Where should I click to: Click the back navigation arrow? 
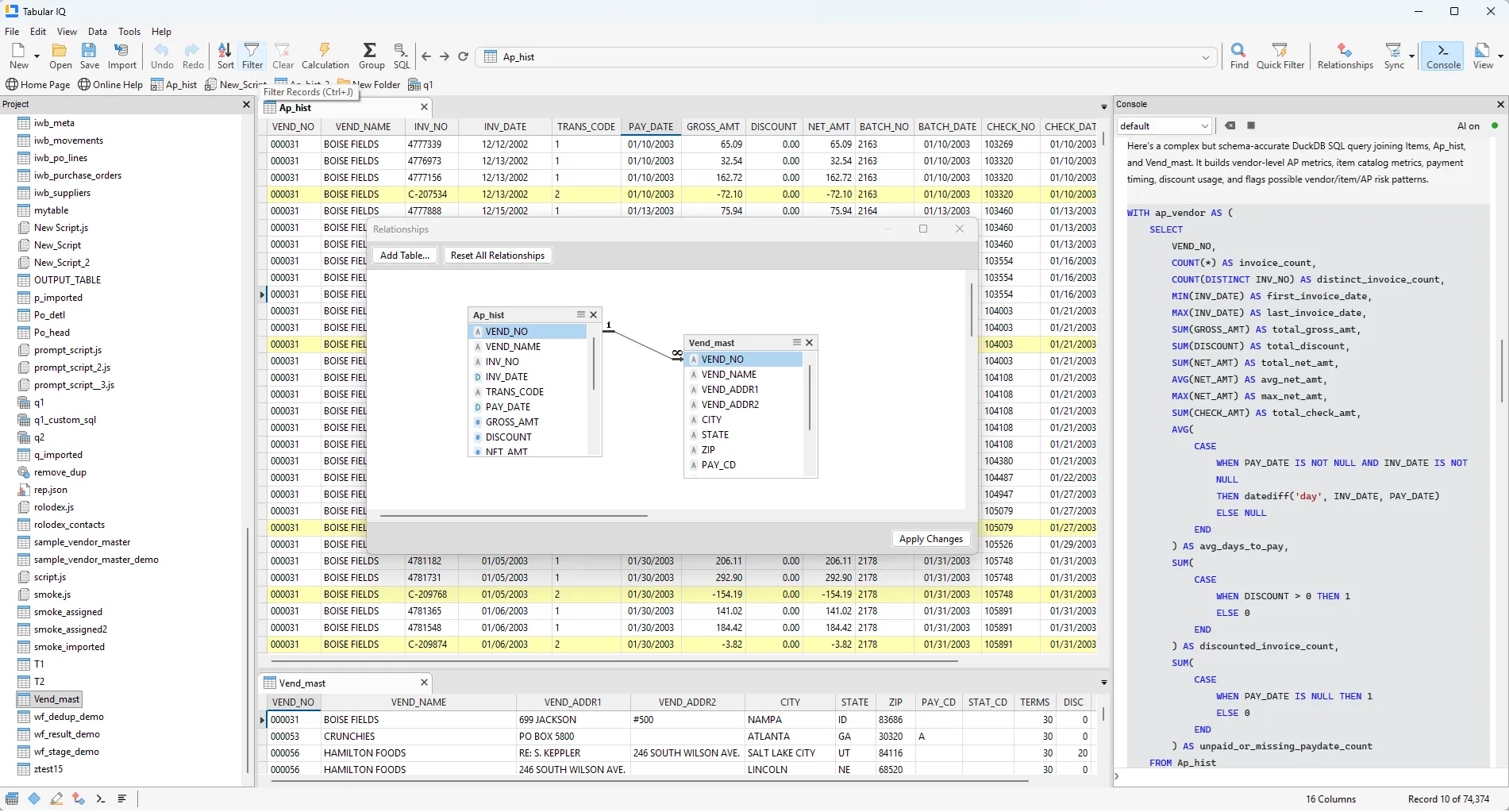coord(426,57)
